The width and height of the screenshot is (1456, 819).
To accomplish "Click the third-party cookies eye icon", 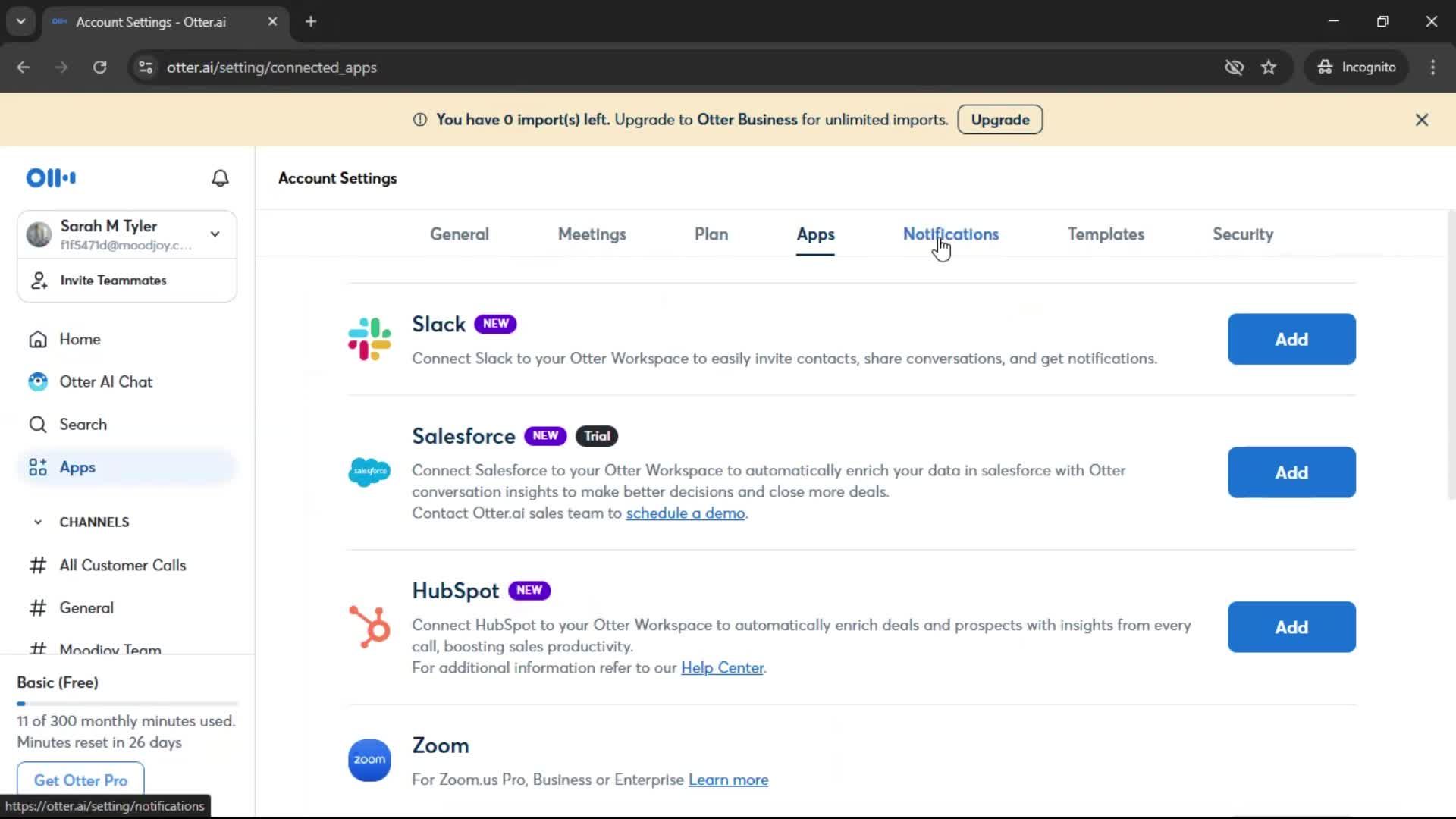I will click(x=1234, y=67).
